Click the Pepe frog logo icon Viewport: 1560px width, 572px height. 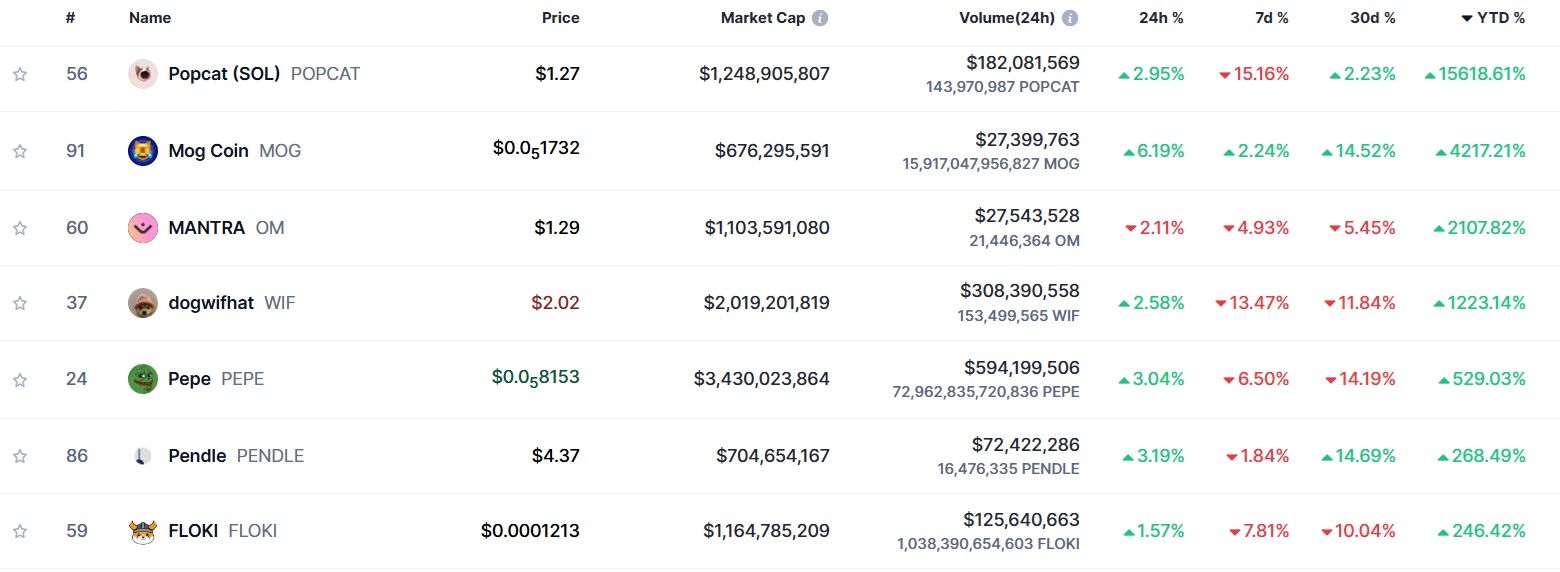(143, 379)
